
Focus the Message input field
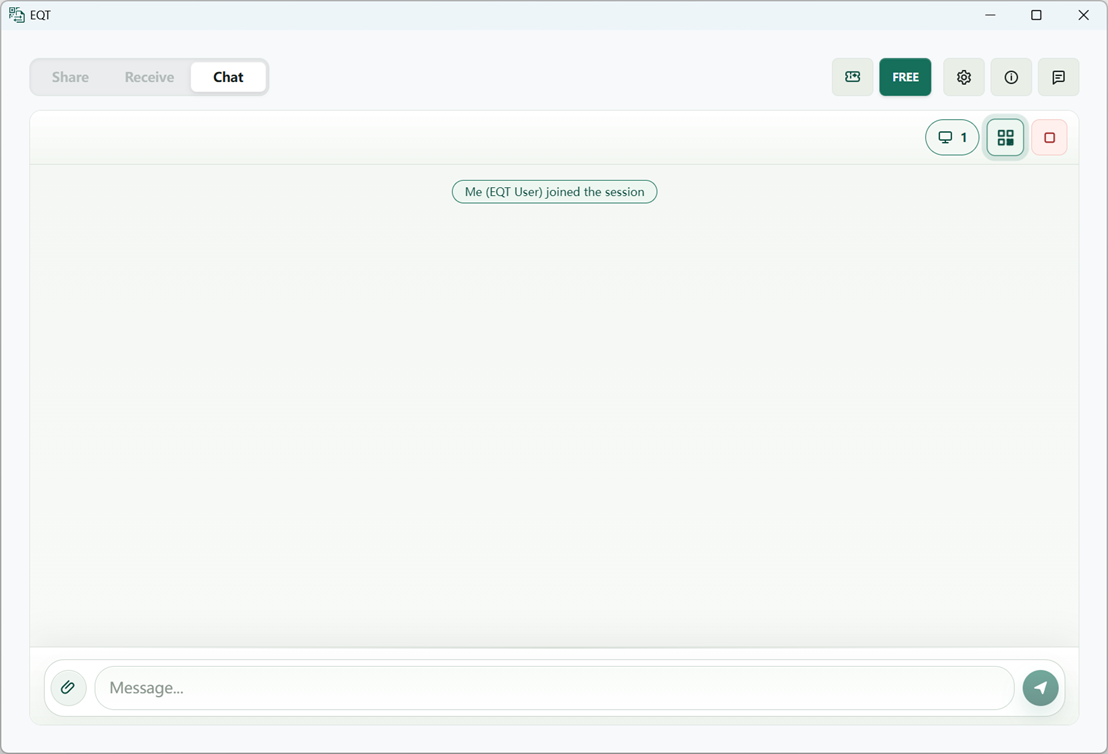click(555, 688)
